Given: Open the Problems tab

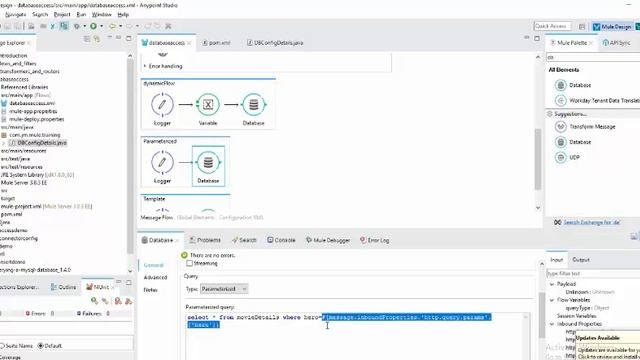Looking at the screenshot, I should [205, 240].
